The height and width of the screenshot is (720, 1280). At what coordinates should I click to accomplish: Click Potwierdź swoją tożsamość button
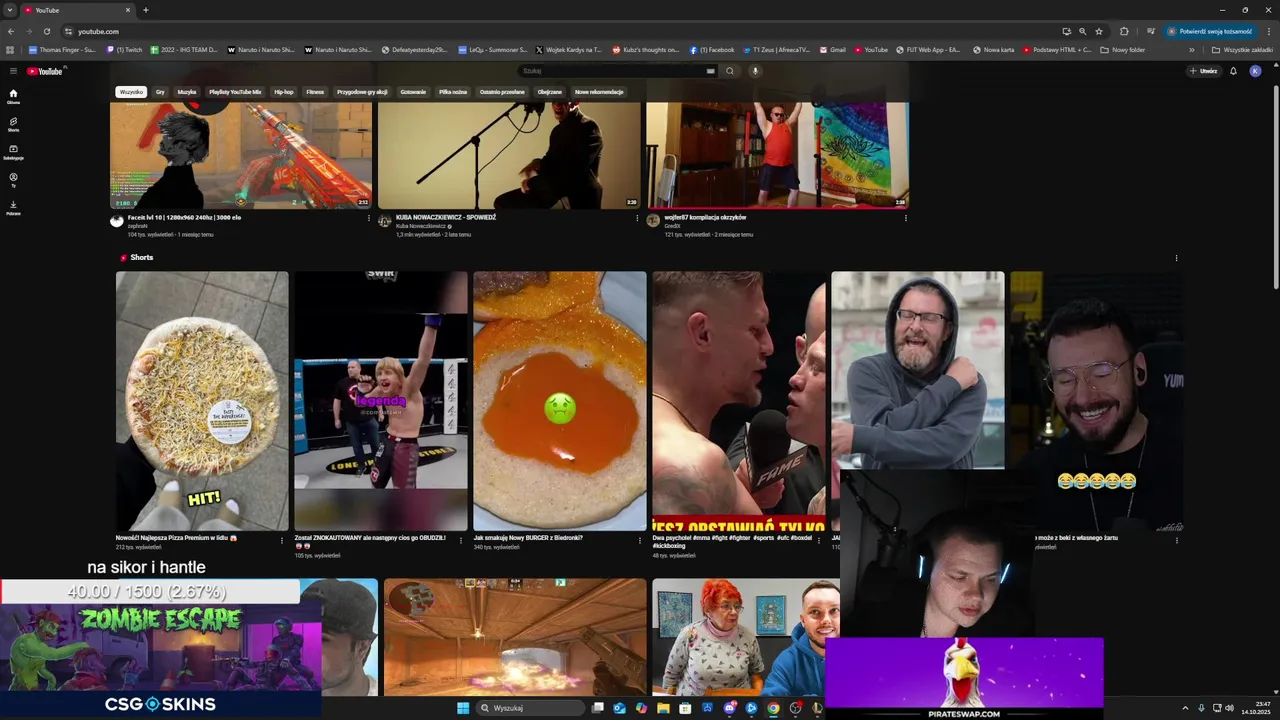1211,31
